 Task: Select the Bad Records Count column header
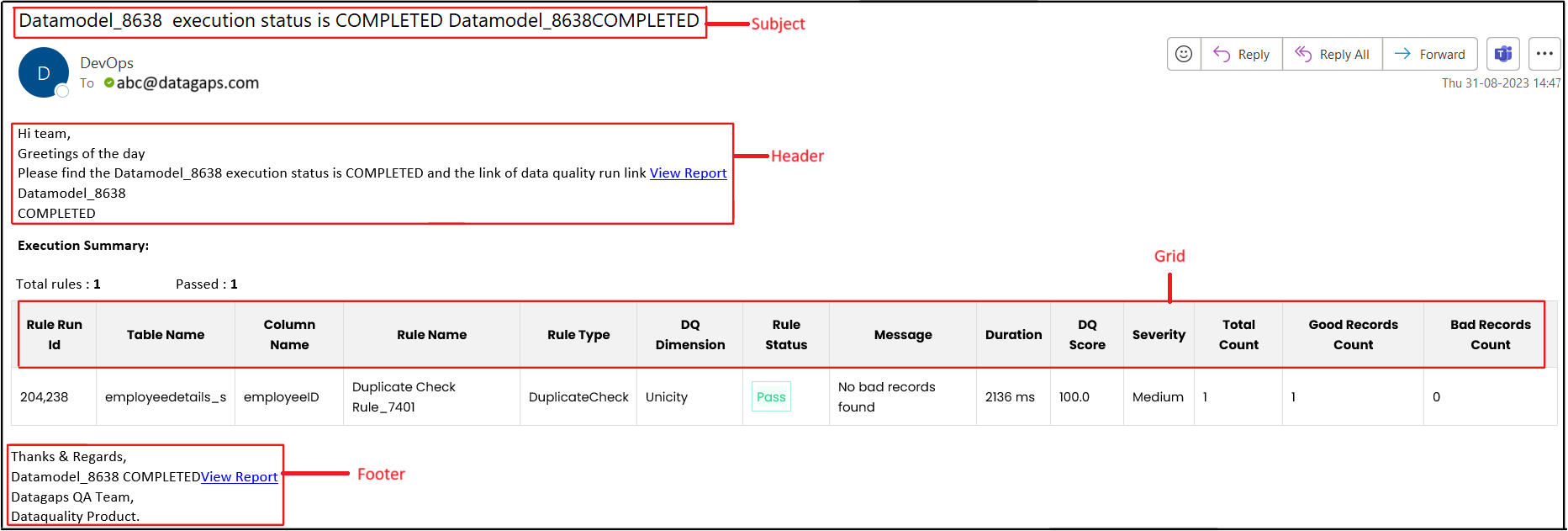(1490, 334)
